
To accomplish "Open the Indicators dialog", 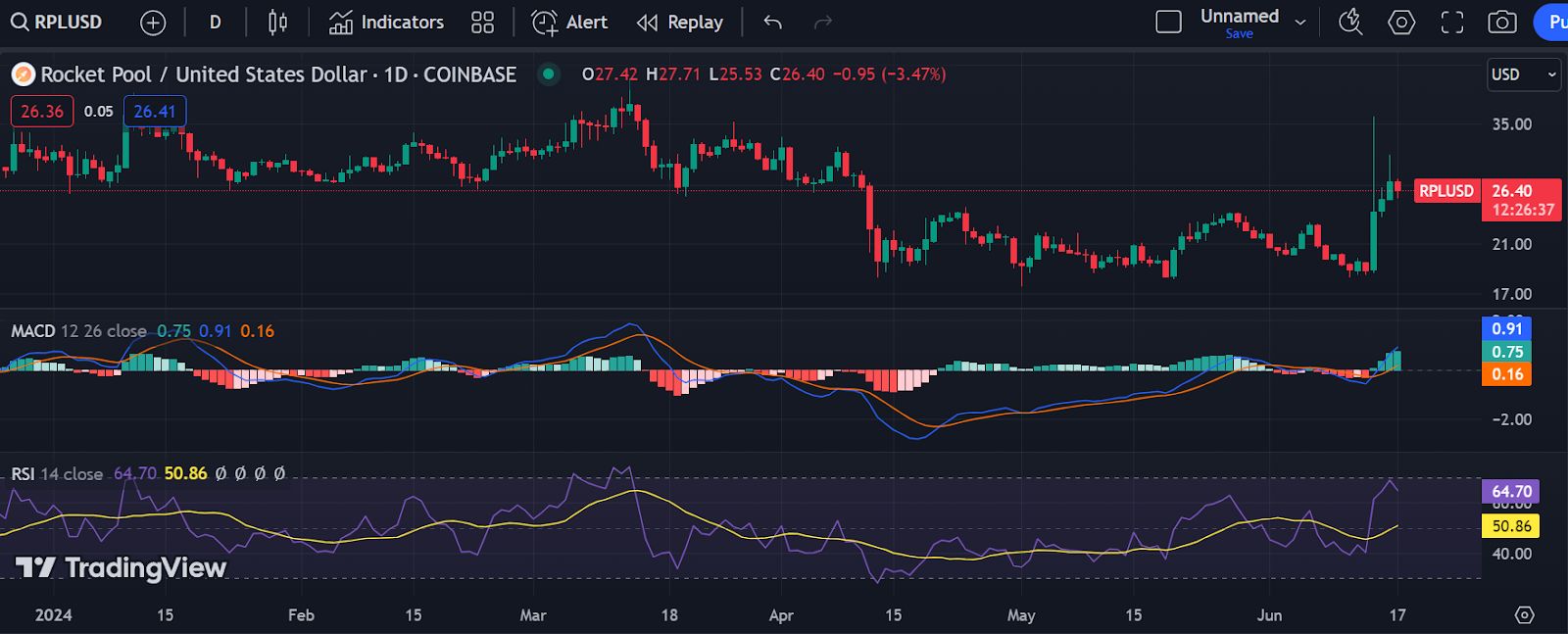I will pos(386,23).
